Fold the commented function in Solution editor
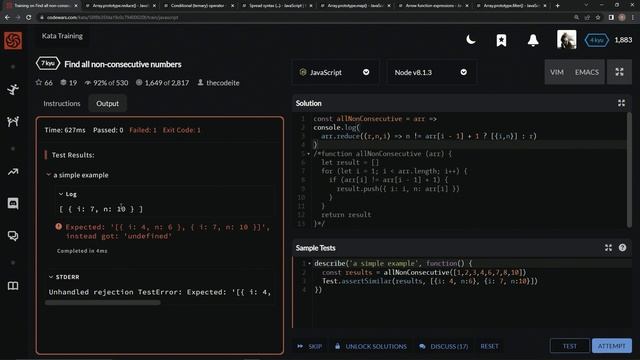Image resolution: width=640 pixels, height=360 pixels. [309, 154]
